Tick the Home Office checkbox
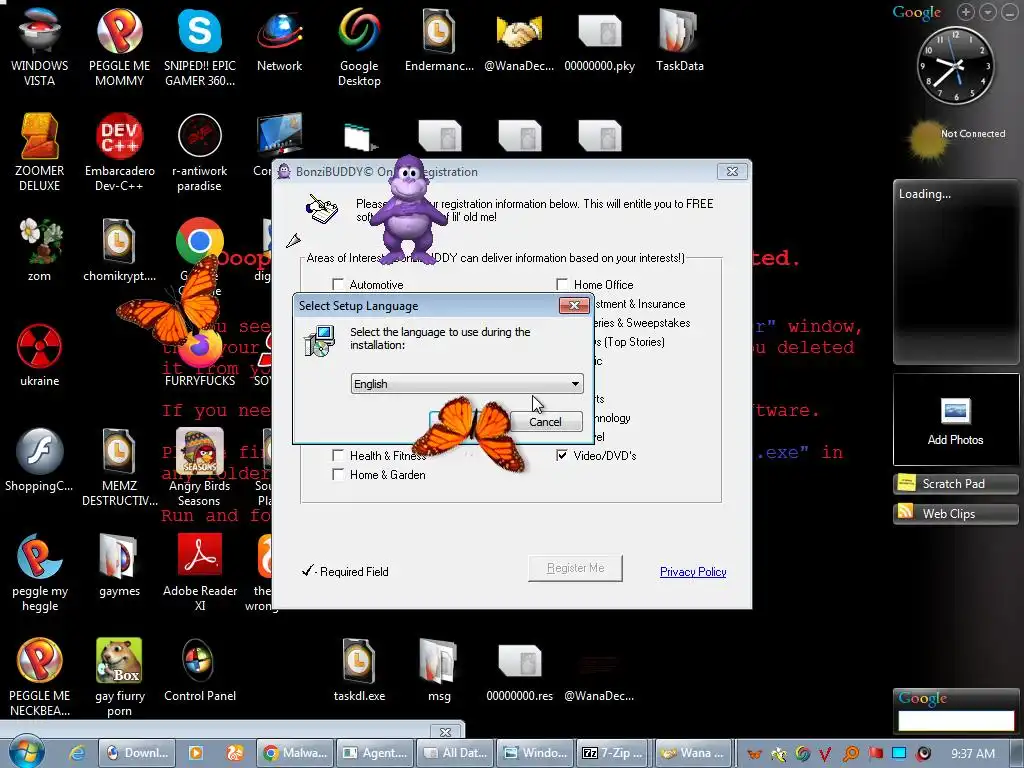Screen dimensions: 1024x768 tap(562, 284)
